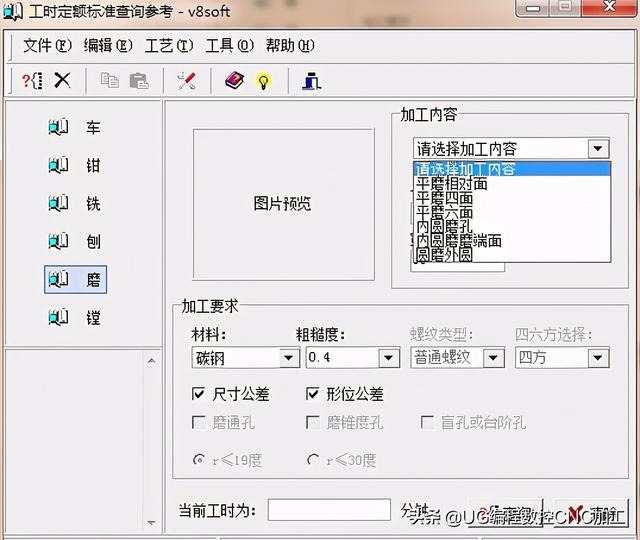Click the 清除 clear button
Viewport: 640px width, 540px height.
pos(590,513)
